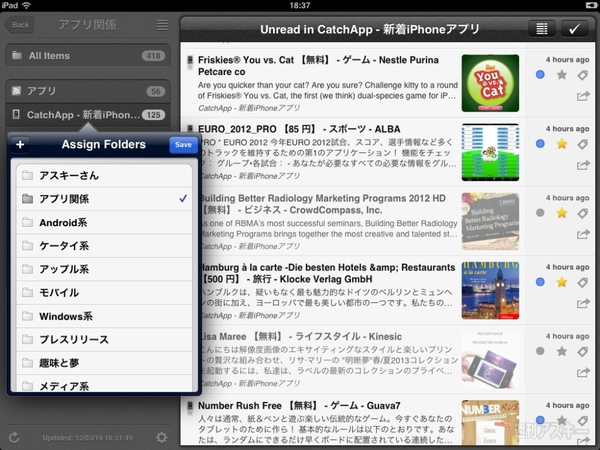Image resolution: width=600 pixels, height=450 pixels.
Task: Toggle unread dot for EURO_2012_PRO article
Action: (x=540, y=144)
